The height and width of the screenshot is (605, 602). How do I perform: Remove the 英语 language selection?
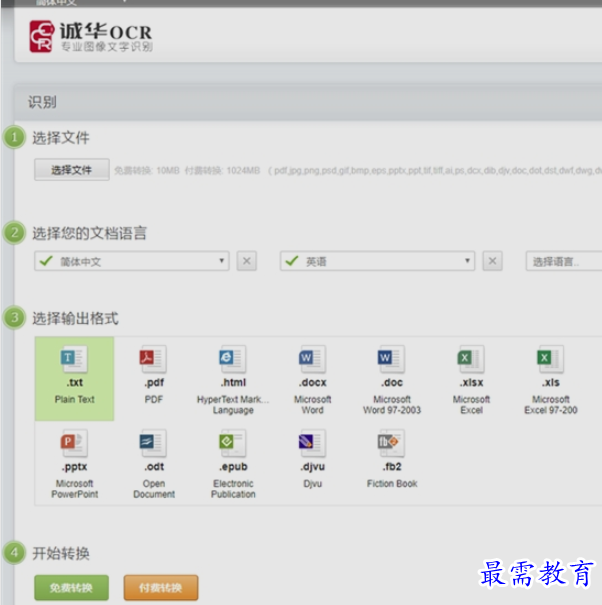(492, 261)
